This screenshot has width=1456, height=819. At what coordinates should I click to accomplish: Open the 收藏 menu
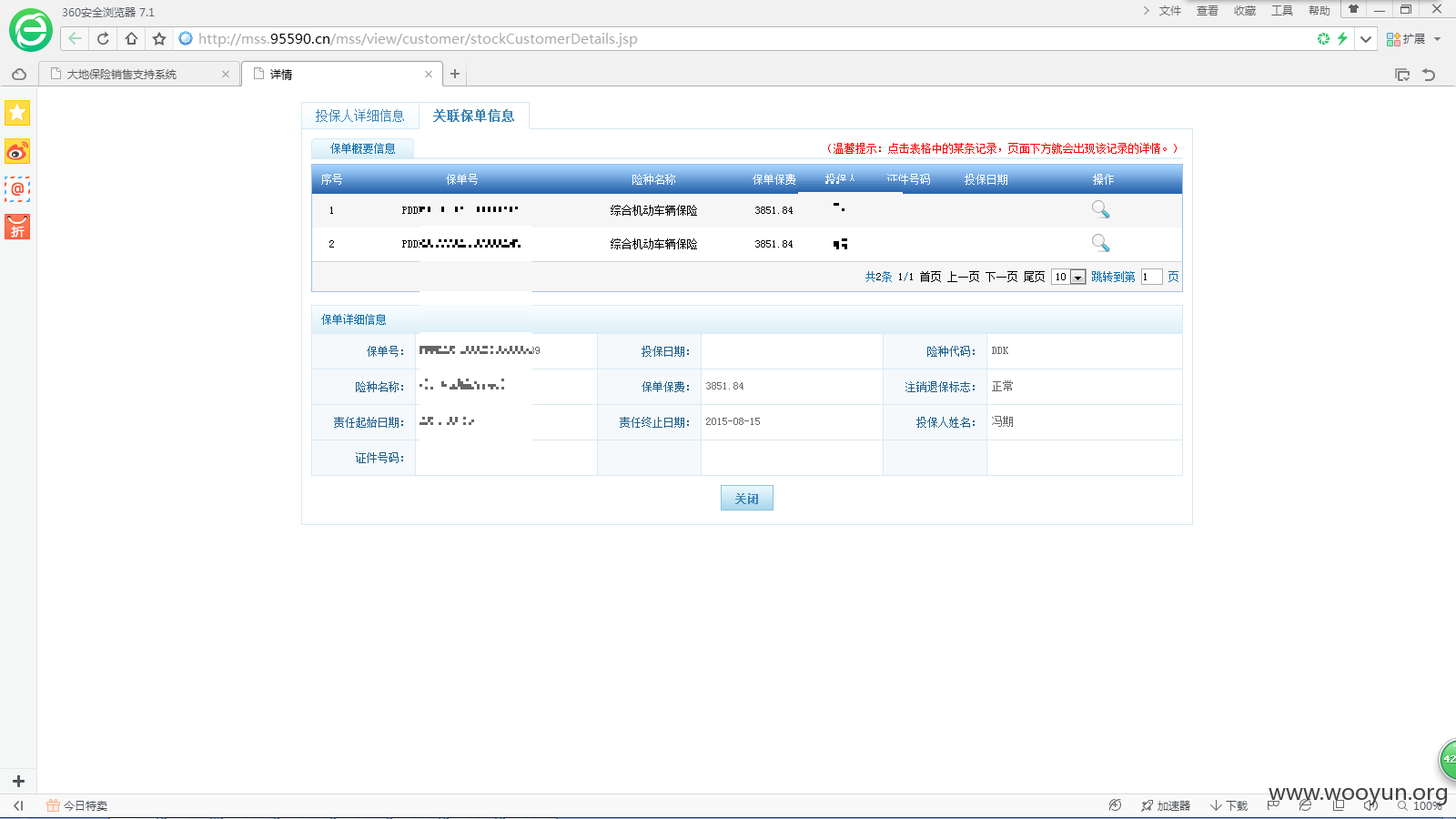(1245, 11)
